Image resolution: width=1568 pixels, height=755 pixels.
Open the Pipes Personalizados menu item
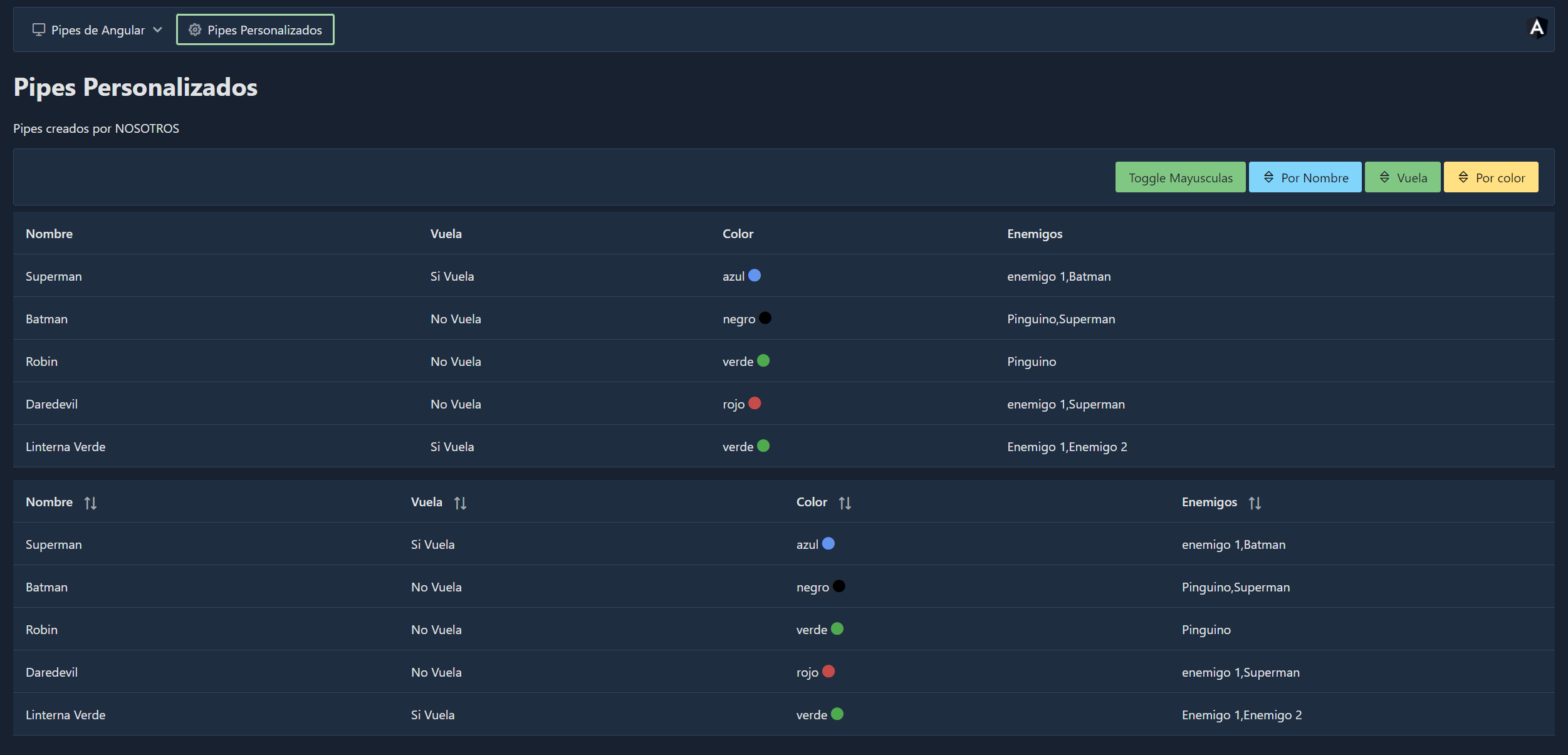(x=255, y=29)
